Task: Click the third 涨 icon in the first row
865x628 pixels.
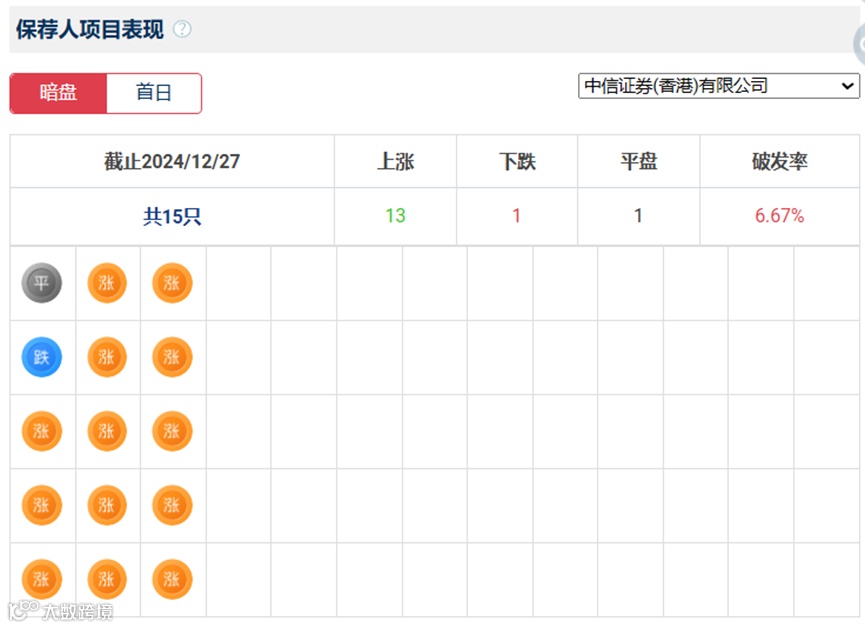Action: tap(172, 283)
